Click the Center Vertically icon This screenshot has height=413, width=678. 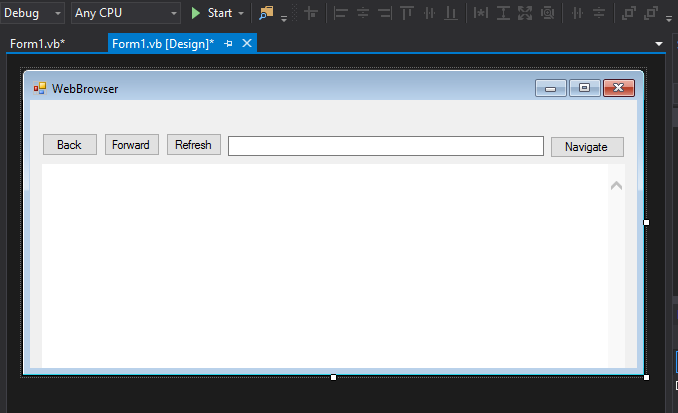[599, 13]
